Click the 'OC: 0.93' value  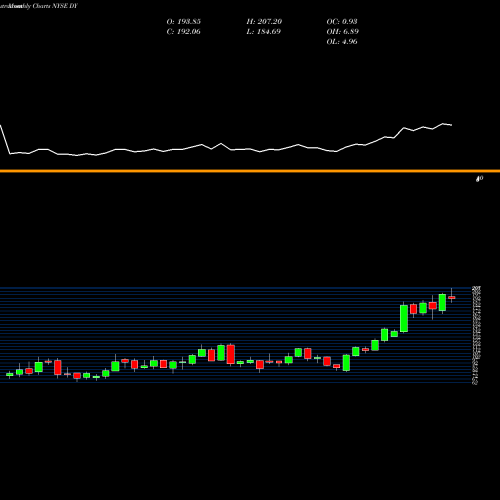(x=342, y=22)
